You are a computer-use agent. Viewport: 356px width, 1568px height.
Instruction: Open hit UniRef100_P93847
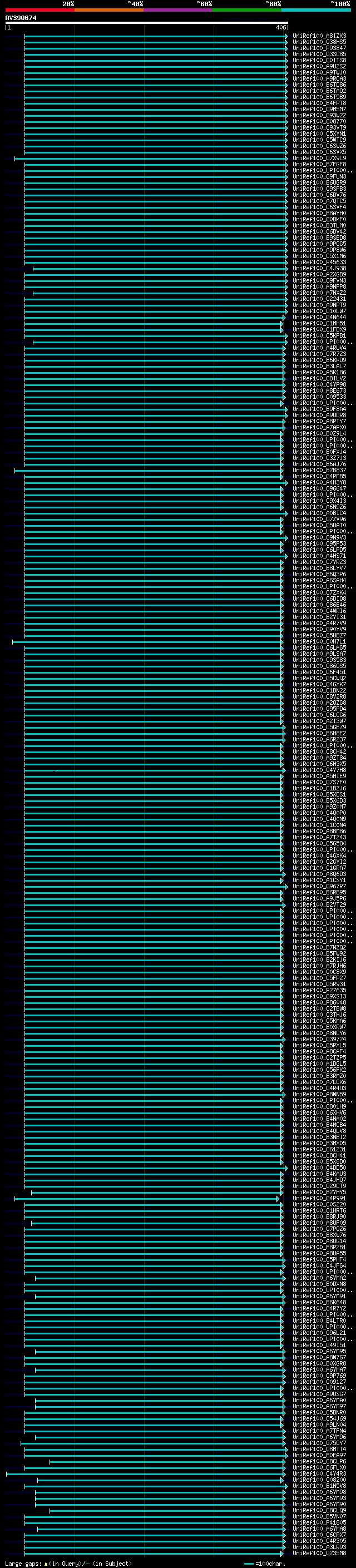click(319, 48)
